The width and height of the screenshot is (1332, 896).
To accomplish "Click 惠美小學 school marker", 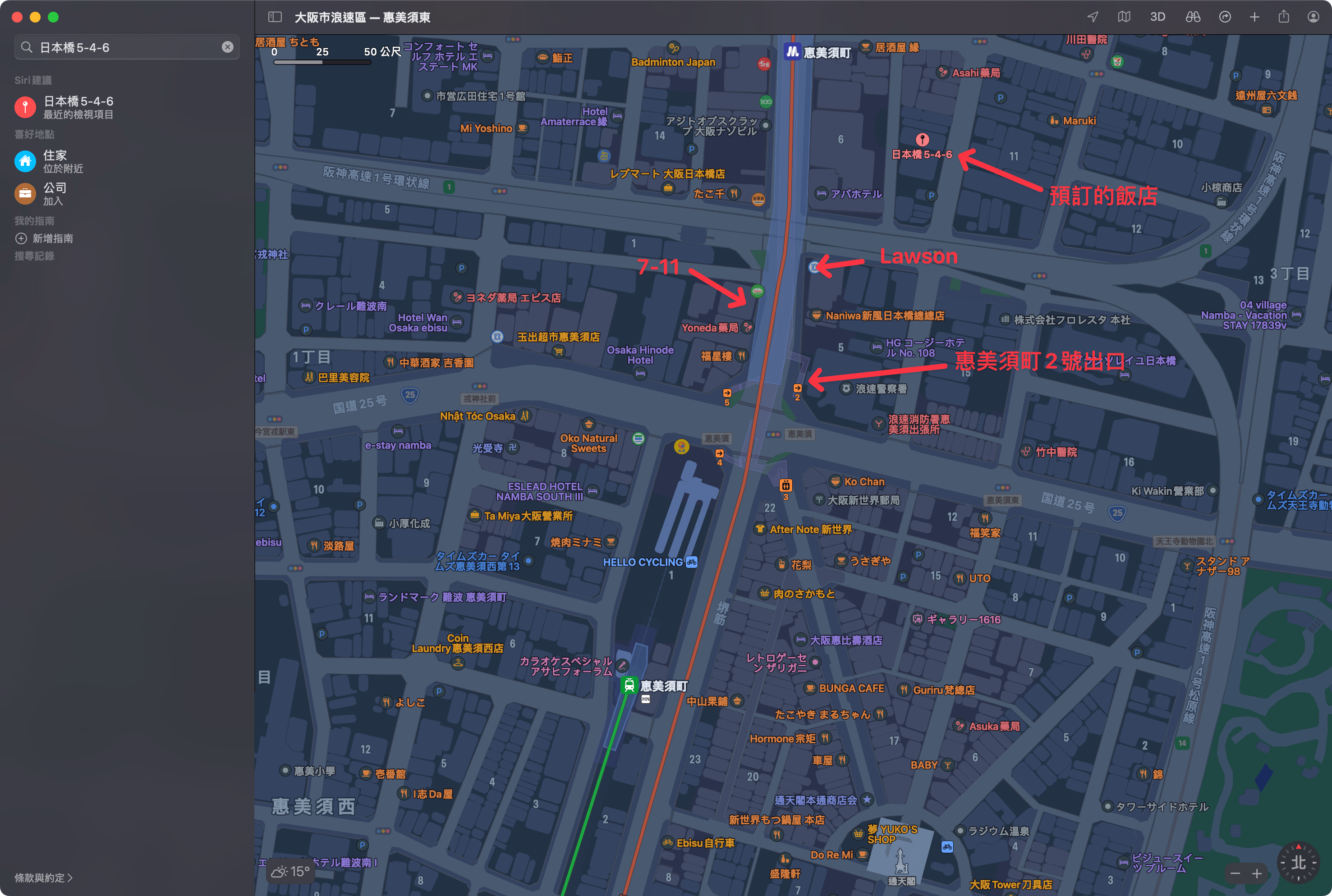I will pyautogui.click(x=285, y=770).
